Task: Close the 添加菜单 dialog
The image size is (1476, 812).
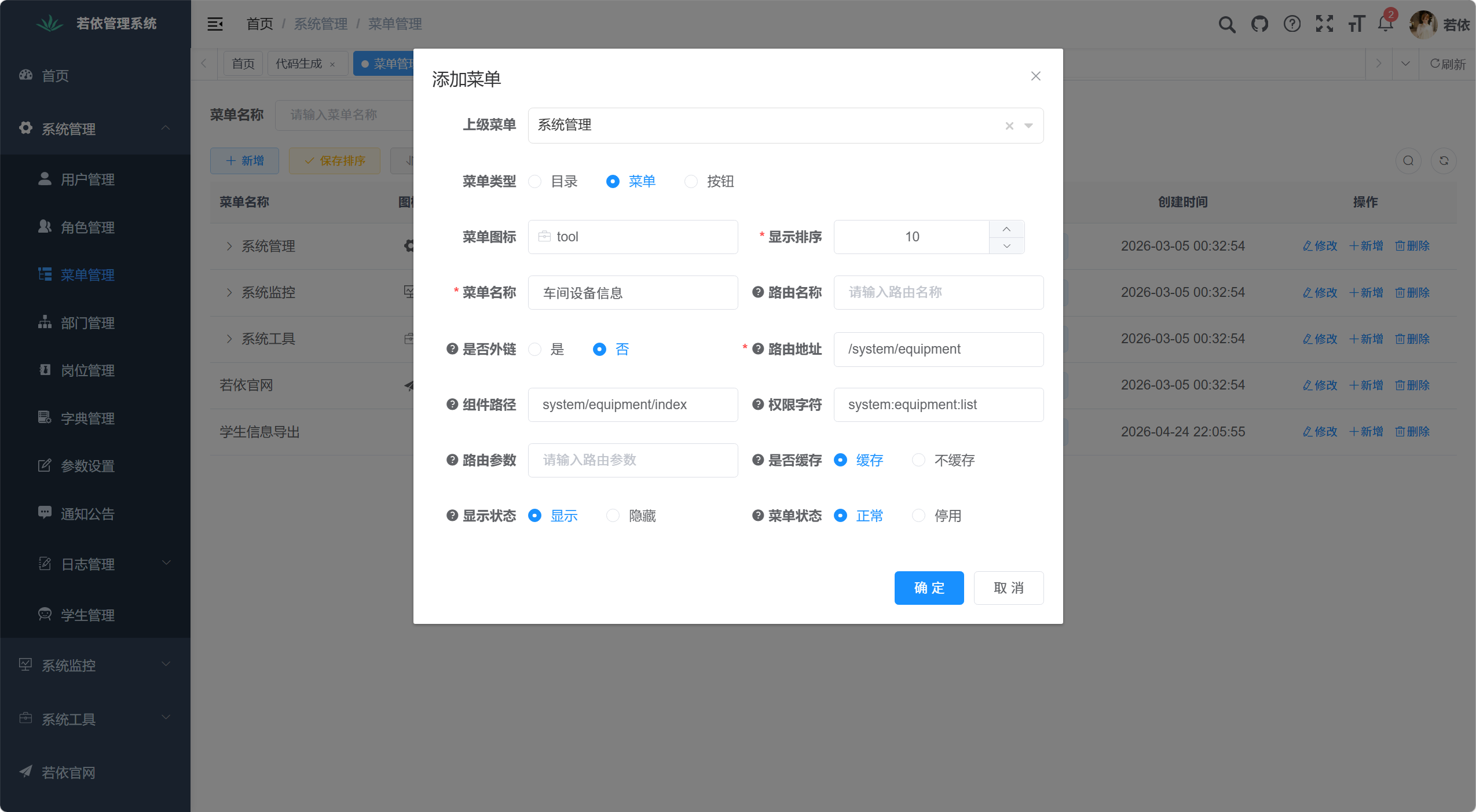Action: pos(1035,76)
